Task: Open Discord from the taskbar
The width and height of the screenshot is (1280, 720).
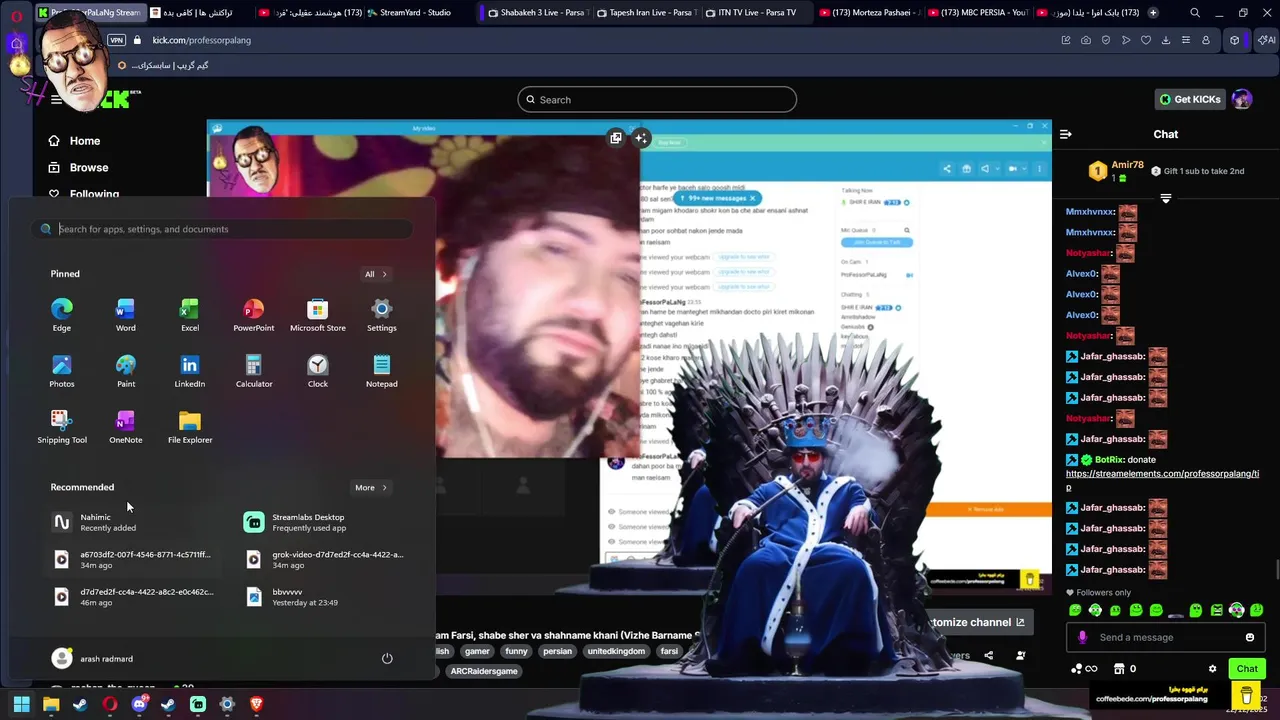Action: [139, 704]
